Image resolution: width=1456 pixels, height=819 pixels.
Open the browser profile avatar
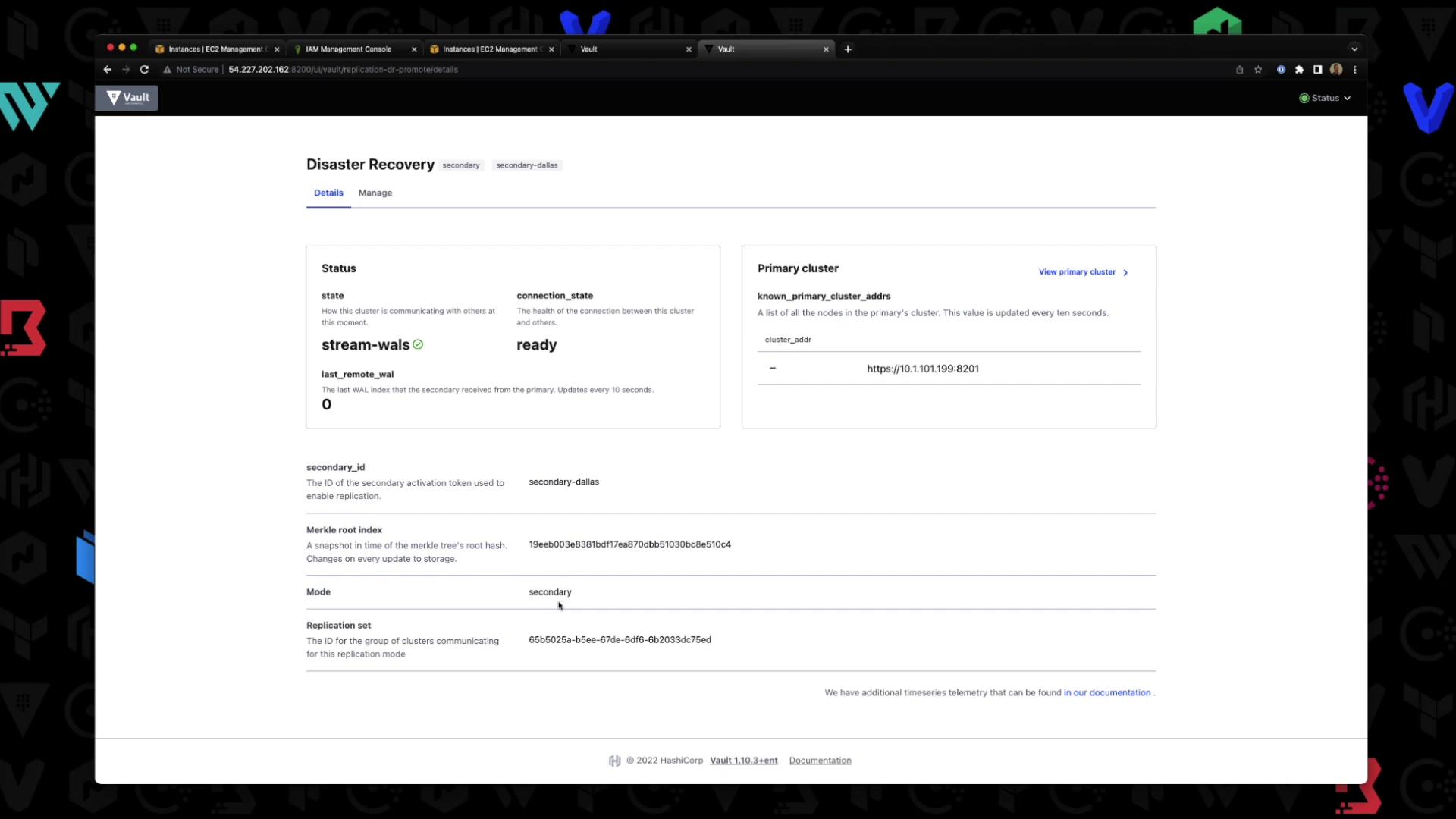click(1336, 70)
